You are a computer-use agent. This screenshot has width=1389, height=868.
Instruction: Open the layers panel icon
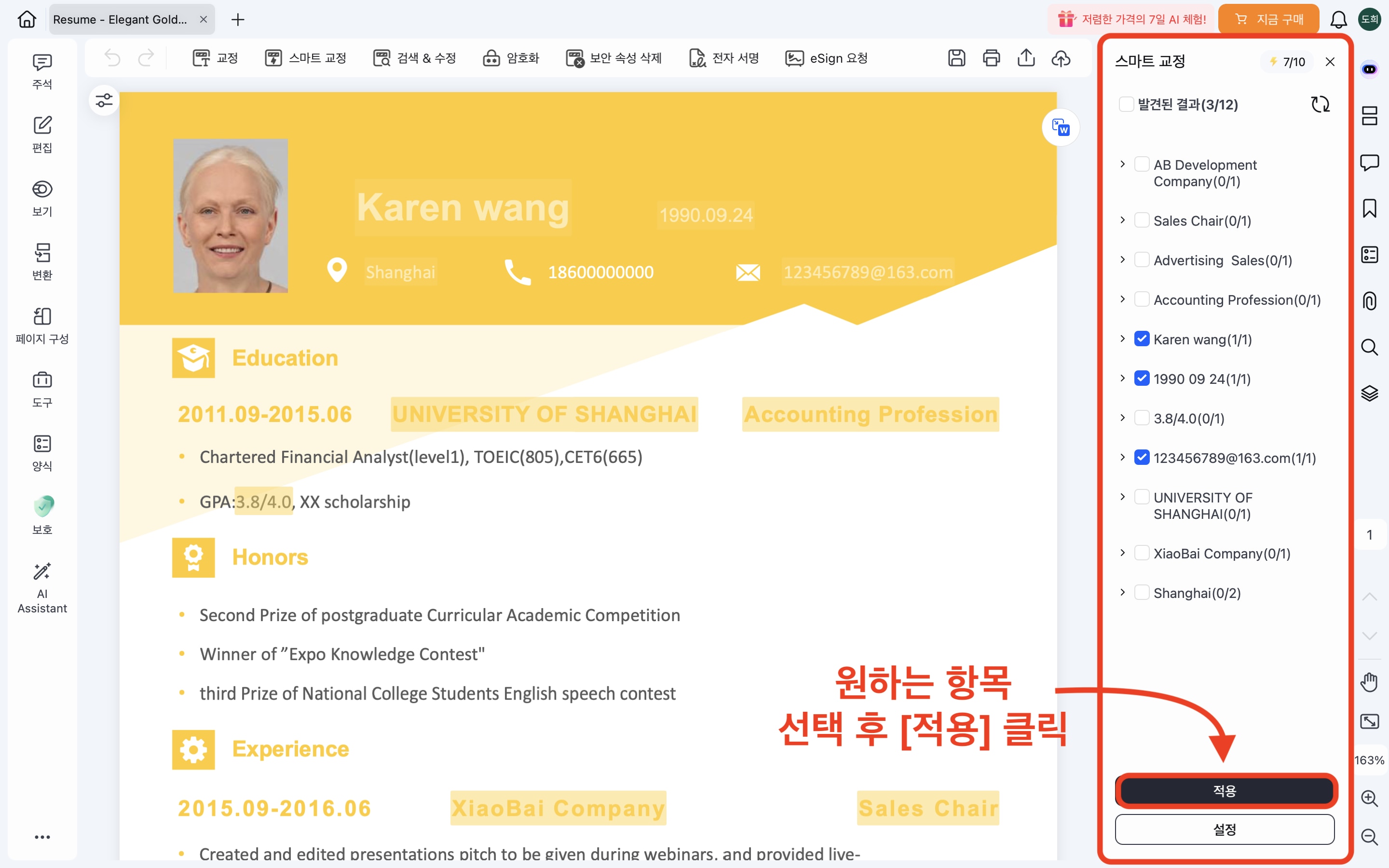tap(1370, 393)
